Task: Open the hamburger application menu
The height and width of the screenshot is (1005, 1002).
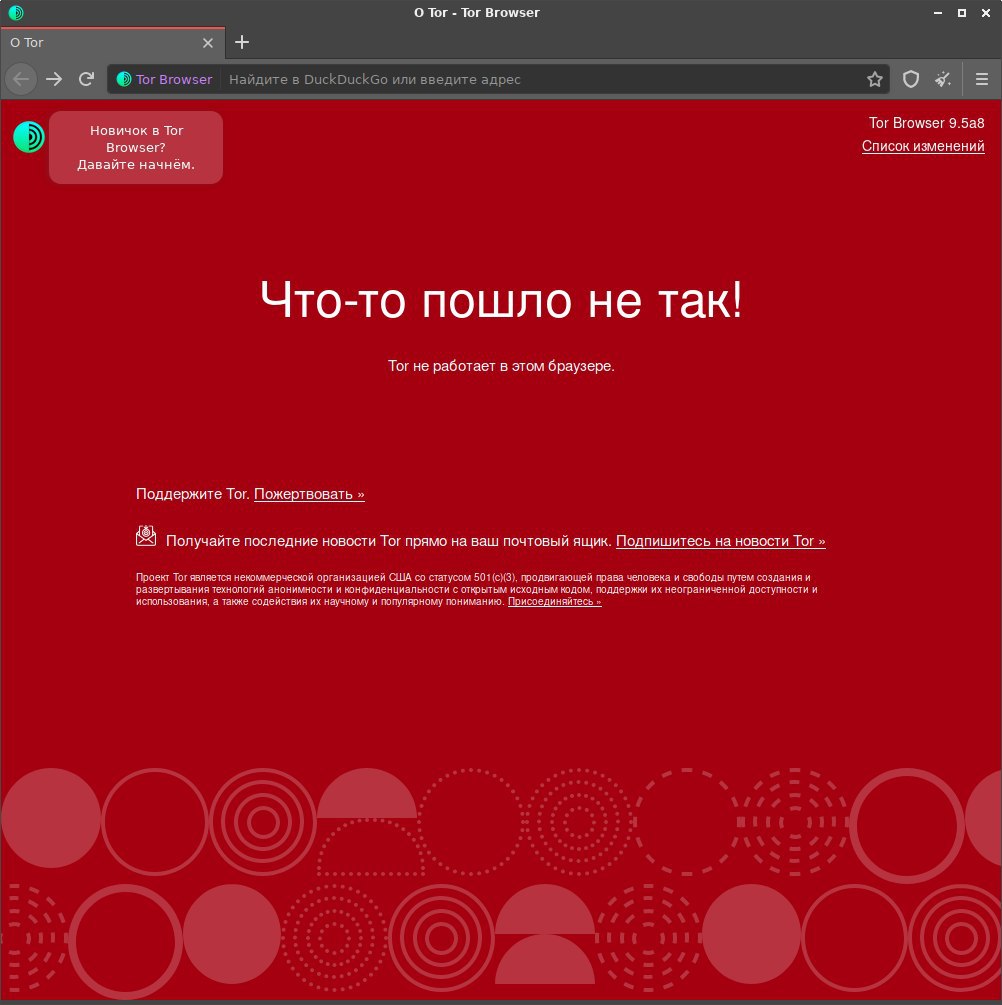Action: coord(981,79)
